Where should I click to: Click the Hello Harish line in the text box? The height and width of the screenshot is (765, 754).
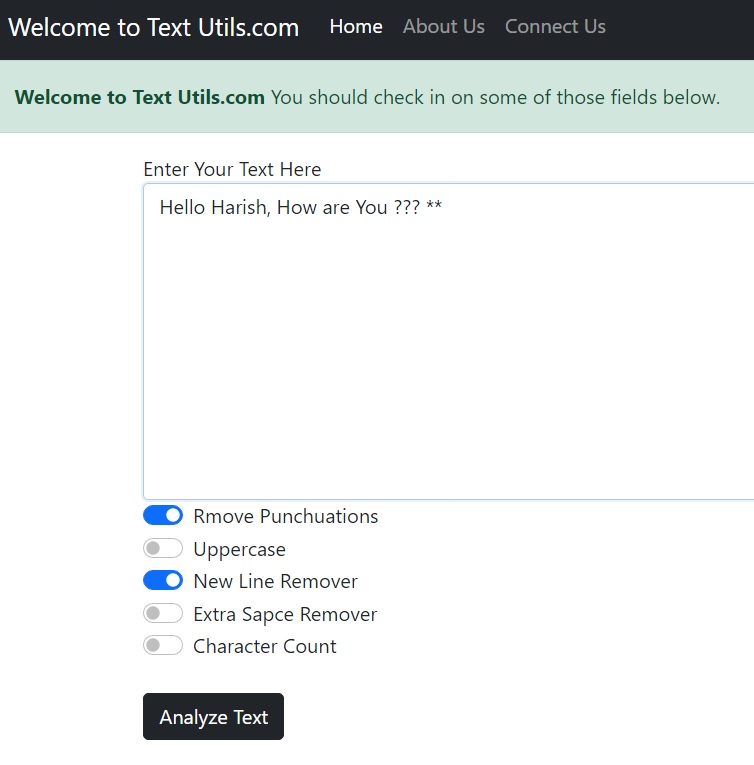click(300, 209)
